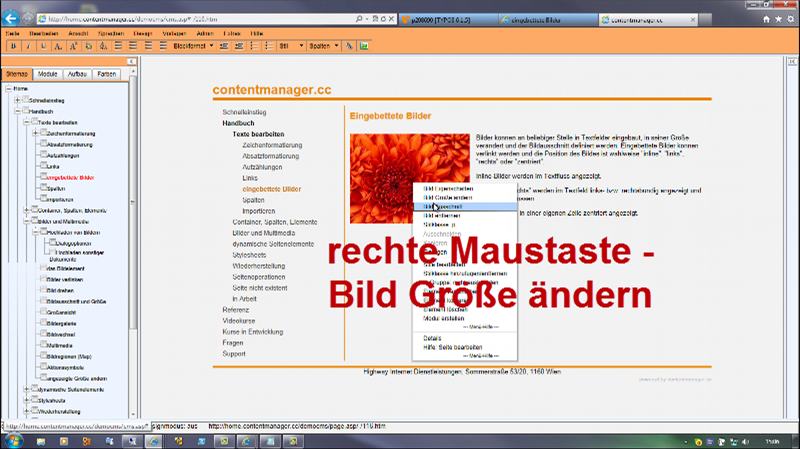Collapse Handbuch tree node

18,111
